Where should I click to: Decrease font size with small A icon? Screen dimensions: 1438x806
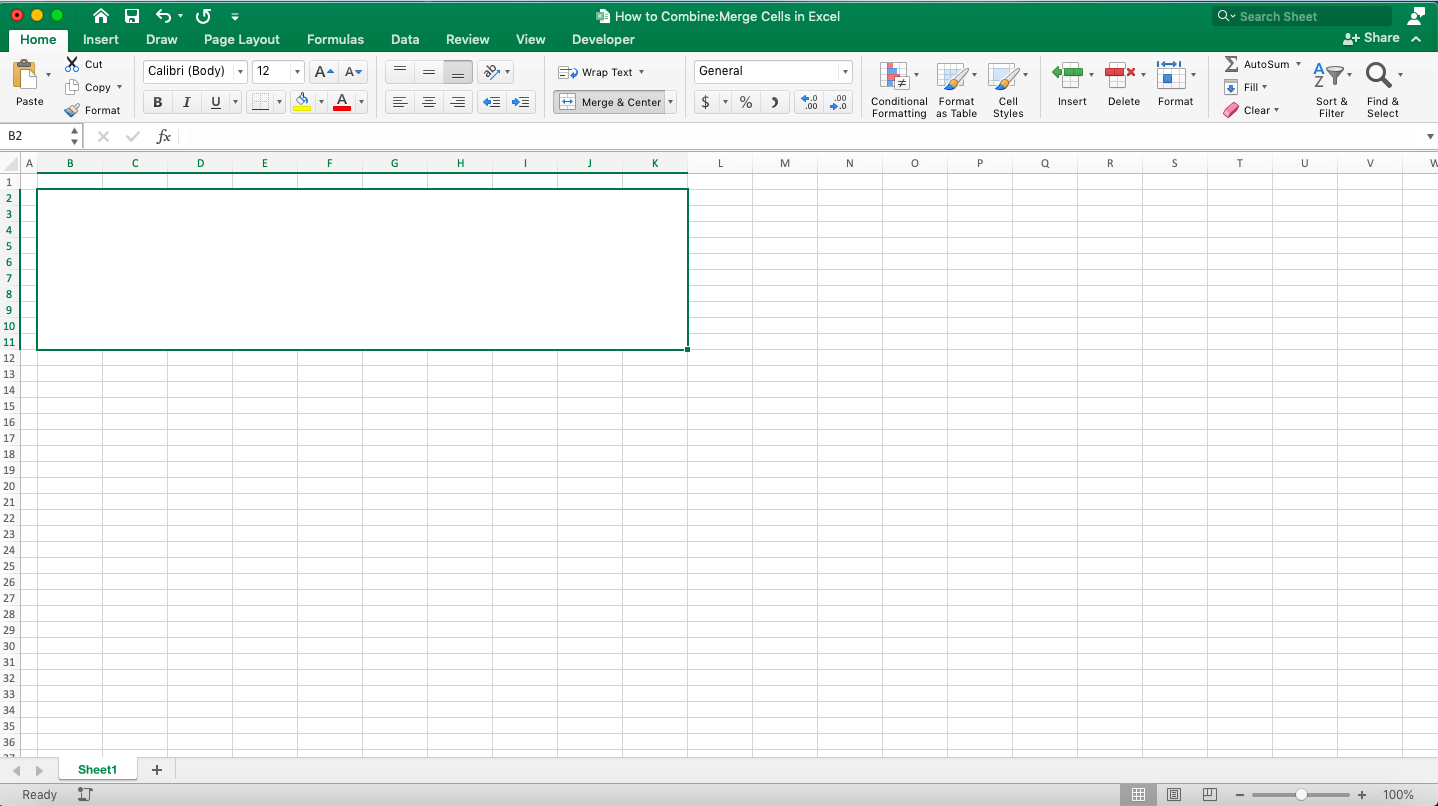click(x=353, y=72)
